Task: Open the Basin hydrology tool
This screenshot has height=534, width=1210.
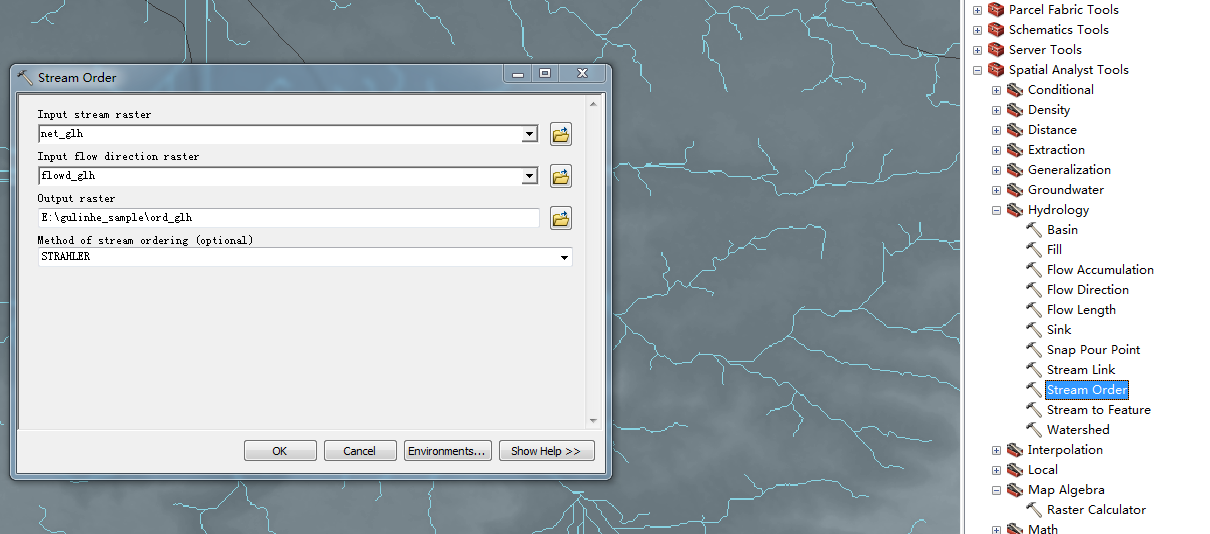Action: [1062, 230]
